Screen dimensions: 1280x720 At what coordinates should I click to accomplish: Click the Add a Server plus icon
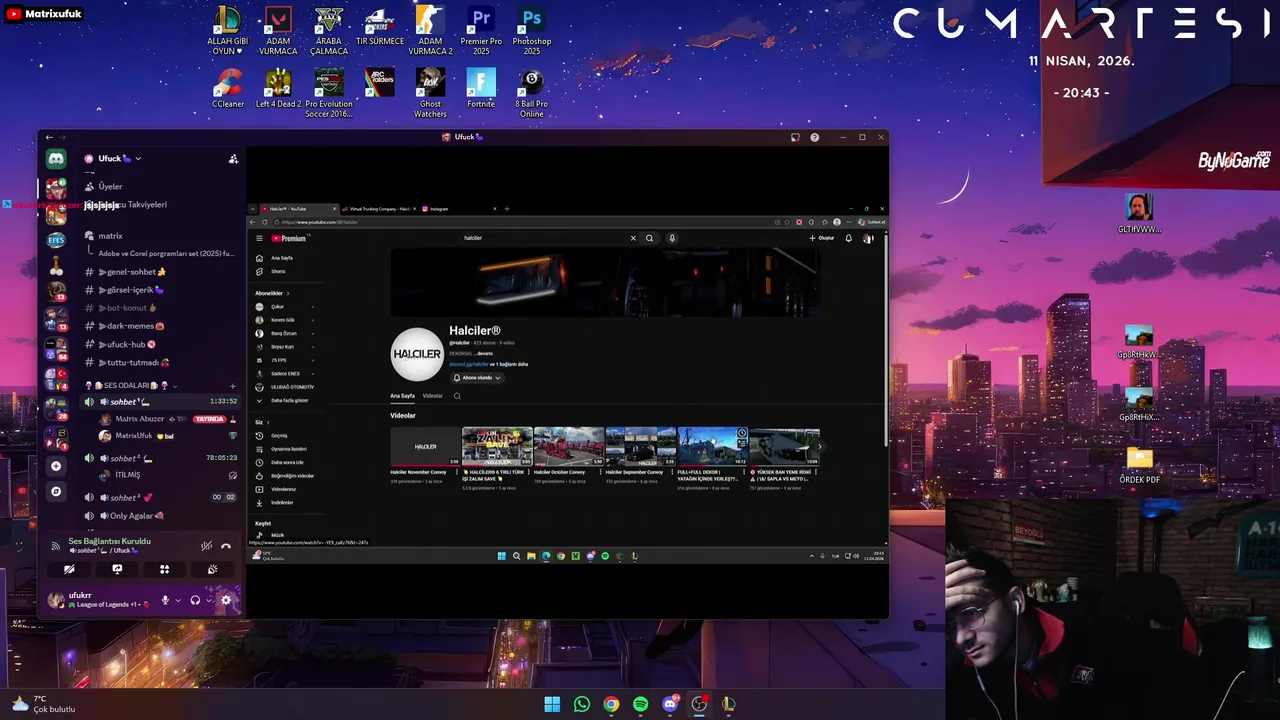click(x=56, y=466)
